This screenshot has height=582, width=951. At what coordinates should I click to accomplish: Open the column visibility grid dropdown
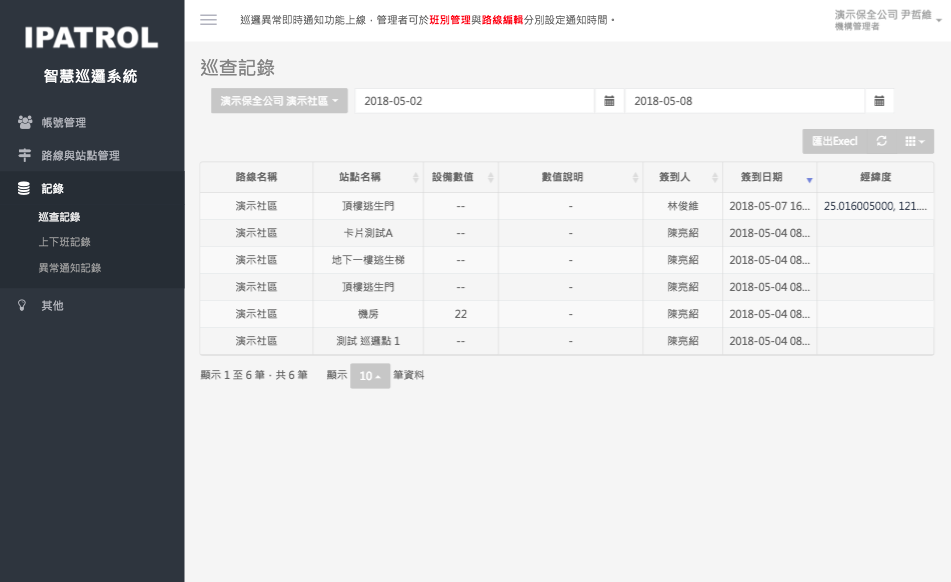pos(915,142)
